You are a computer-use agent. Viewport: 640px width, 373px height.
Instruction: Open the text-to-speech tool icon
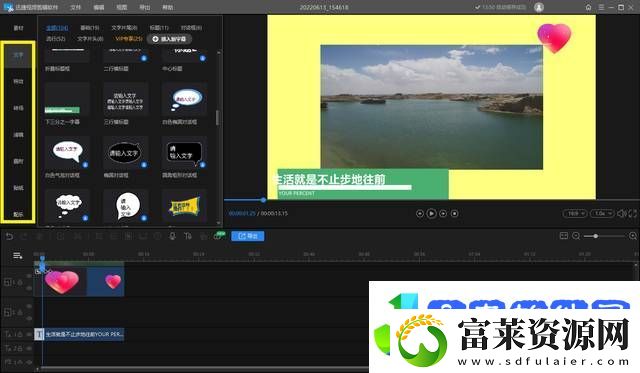point(188,236)
